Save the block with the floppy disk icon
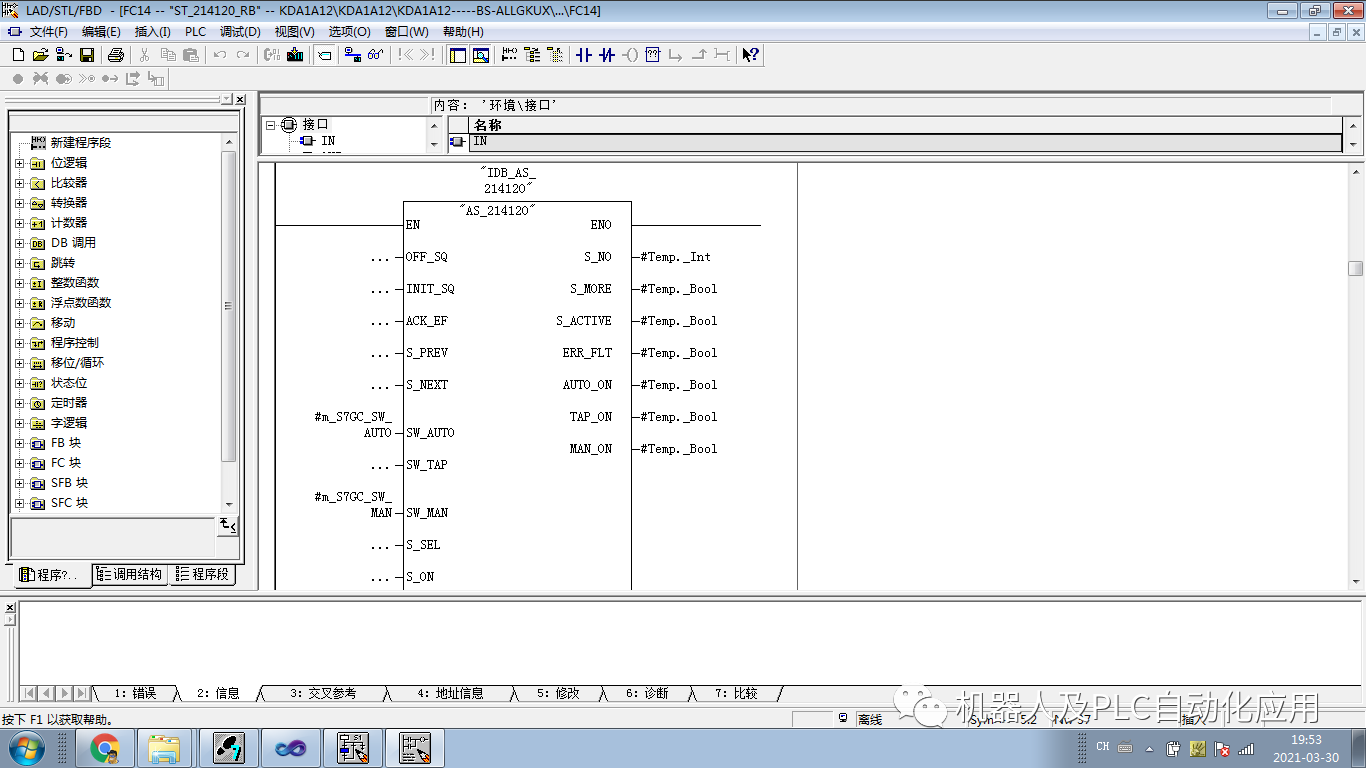Viewport: 1366px width, 768px height. coord(87,55)
